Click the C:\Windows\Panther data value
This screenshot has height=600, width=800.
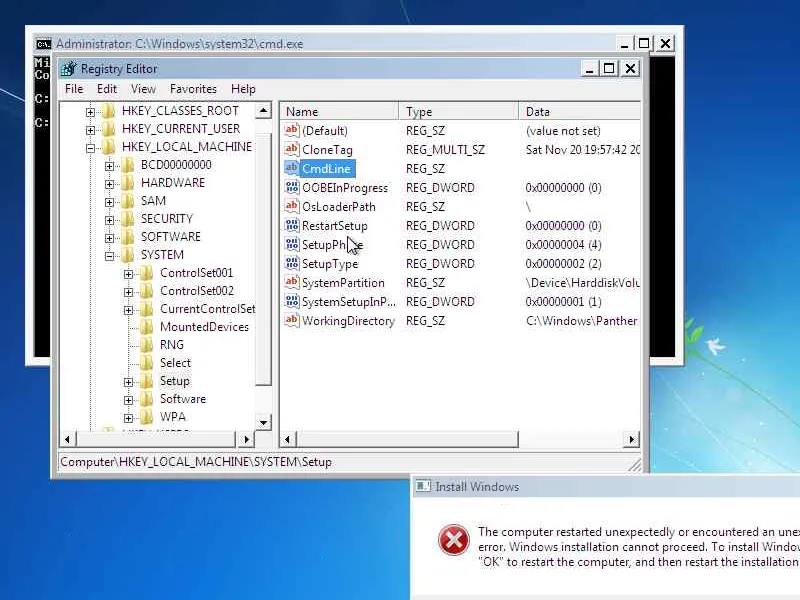coord(582,321)
